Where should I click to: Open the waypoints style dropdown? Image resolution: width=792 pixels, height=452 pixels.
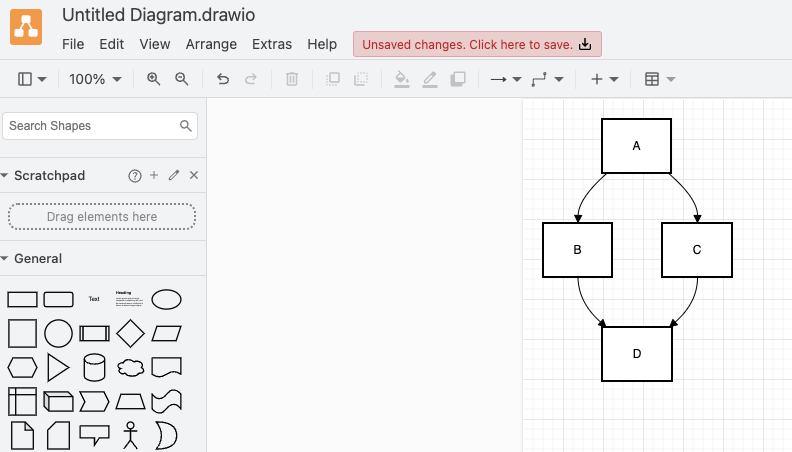point(548,79)
